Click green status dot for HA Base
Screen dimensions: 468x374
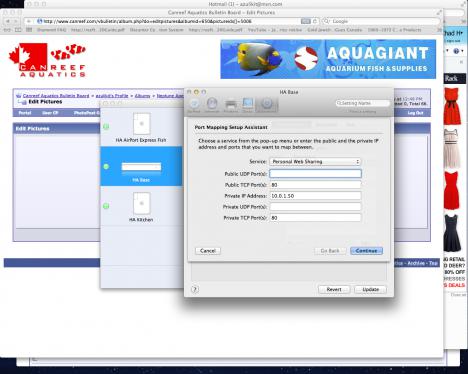pos(106,166)
